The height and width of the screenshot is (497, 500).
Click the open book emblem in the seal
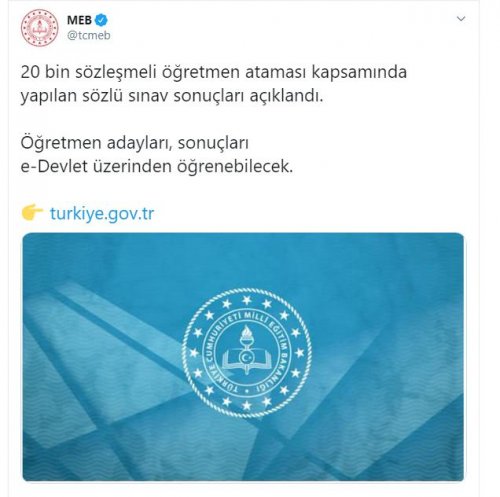[247, 362]
